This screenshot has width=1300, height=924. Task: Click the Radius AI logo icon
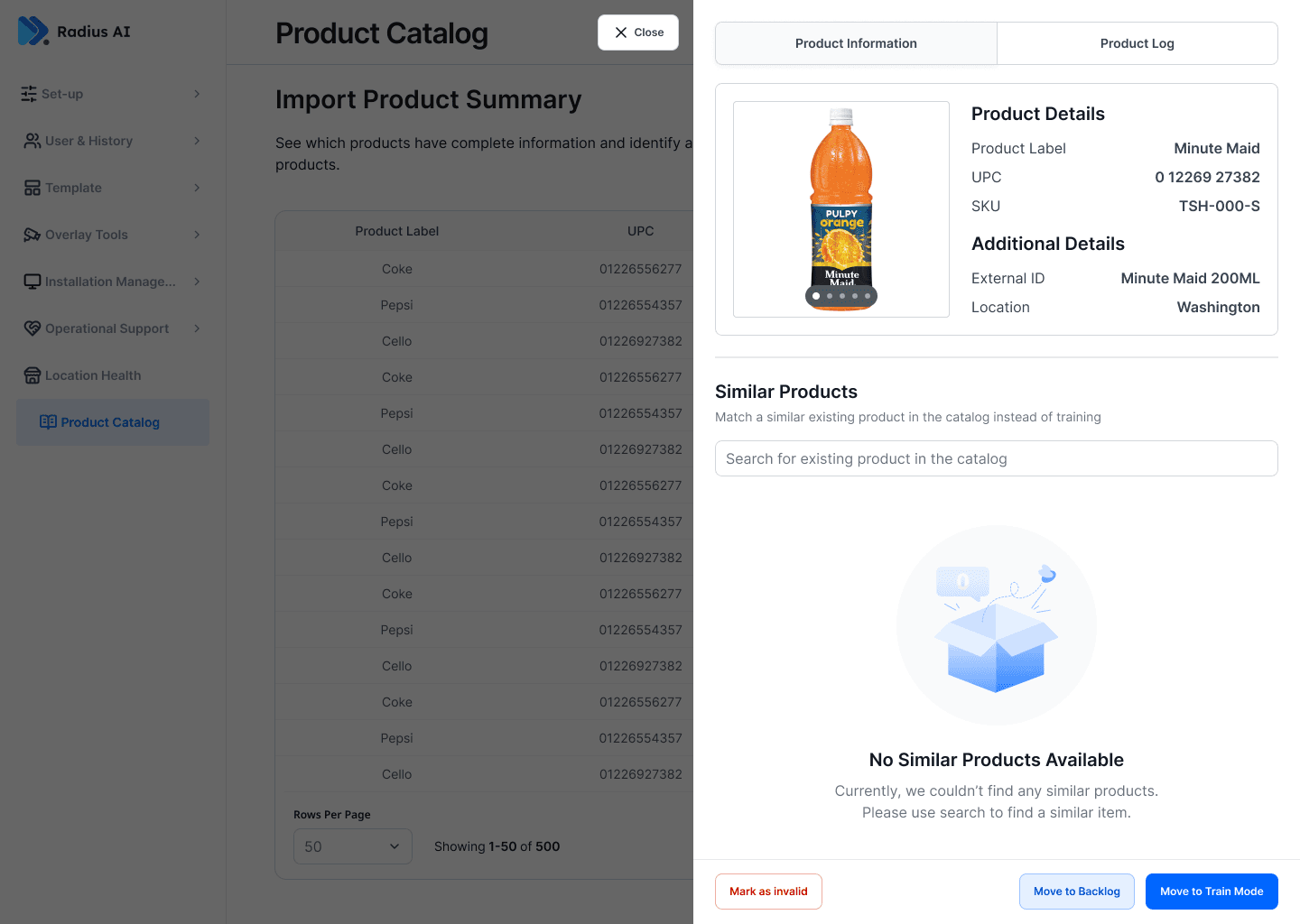point(32,31)
